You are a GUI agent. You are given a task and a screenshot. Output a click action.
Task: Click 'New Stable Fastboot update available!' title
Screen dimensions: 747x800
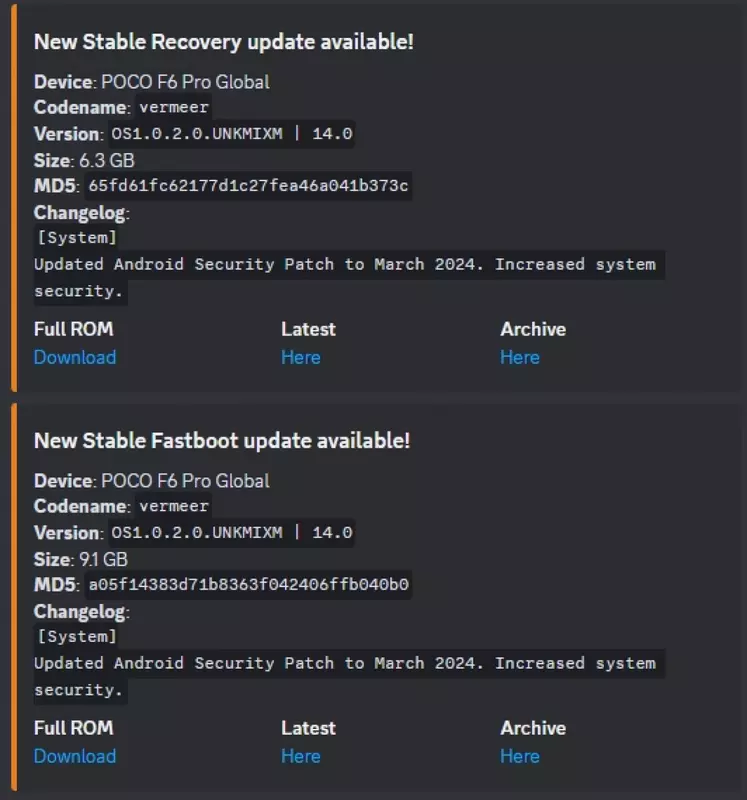tap(222, 441)
